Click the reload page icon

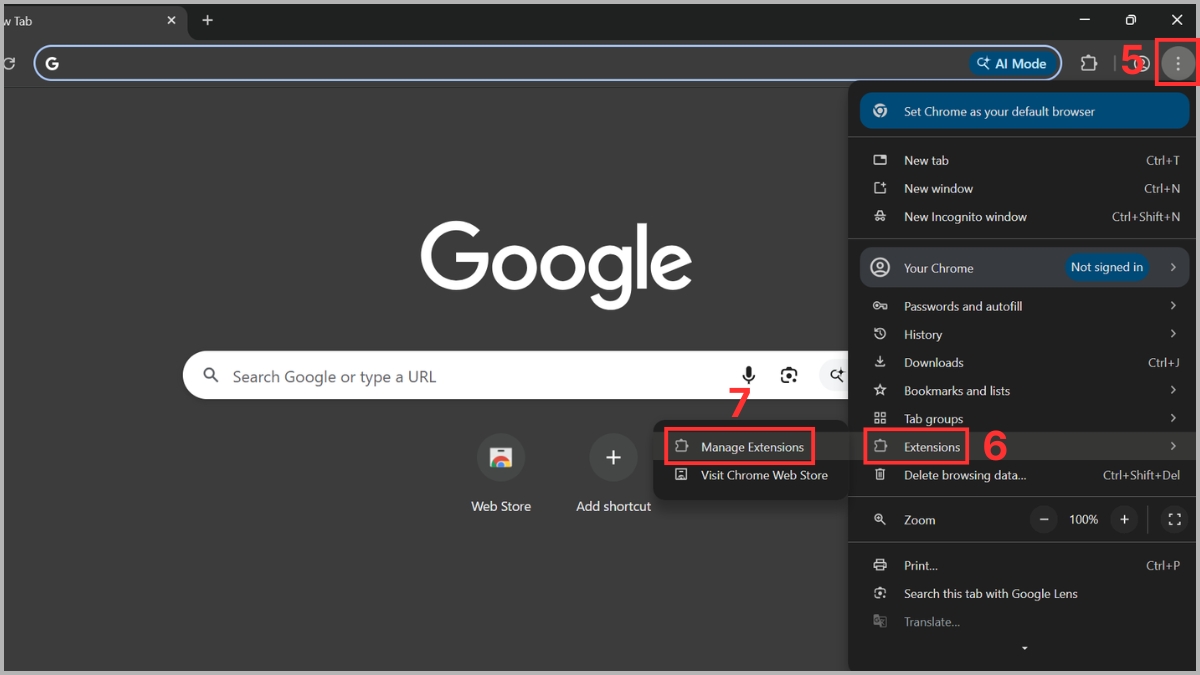pos(9,64)
